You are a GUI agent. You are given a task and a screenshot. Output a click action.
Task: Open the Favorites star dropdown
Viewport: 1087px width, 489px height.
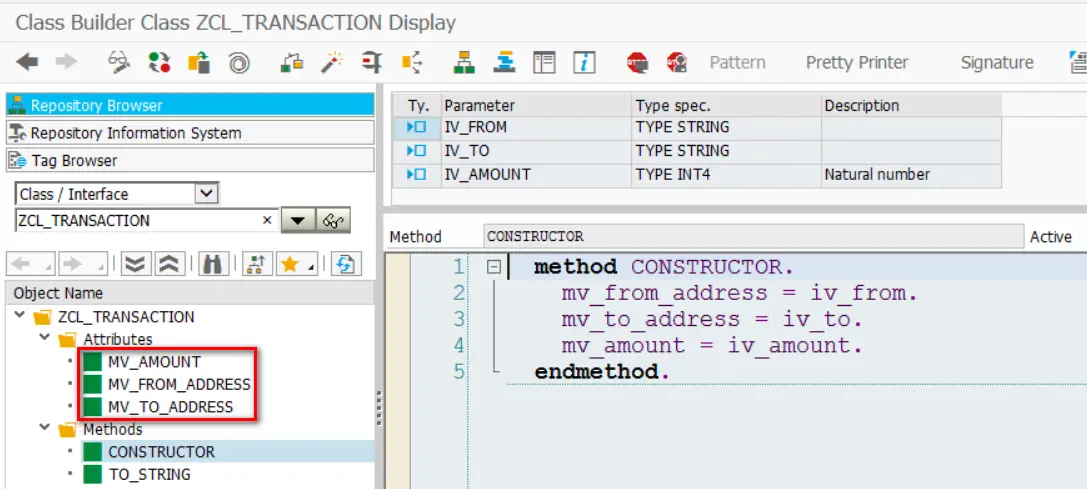click(x=296, y=264)
